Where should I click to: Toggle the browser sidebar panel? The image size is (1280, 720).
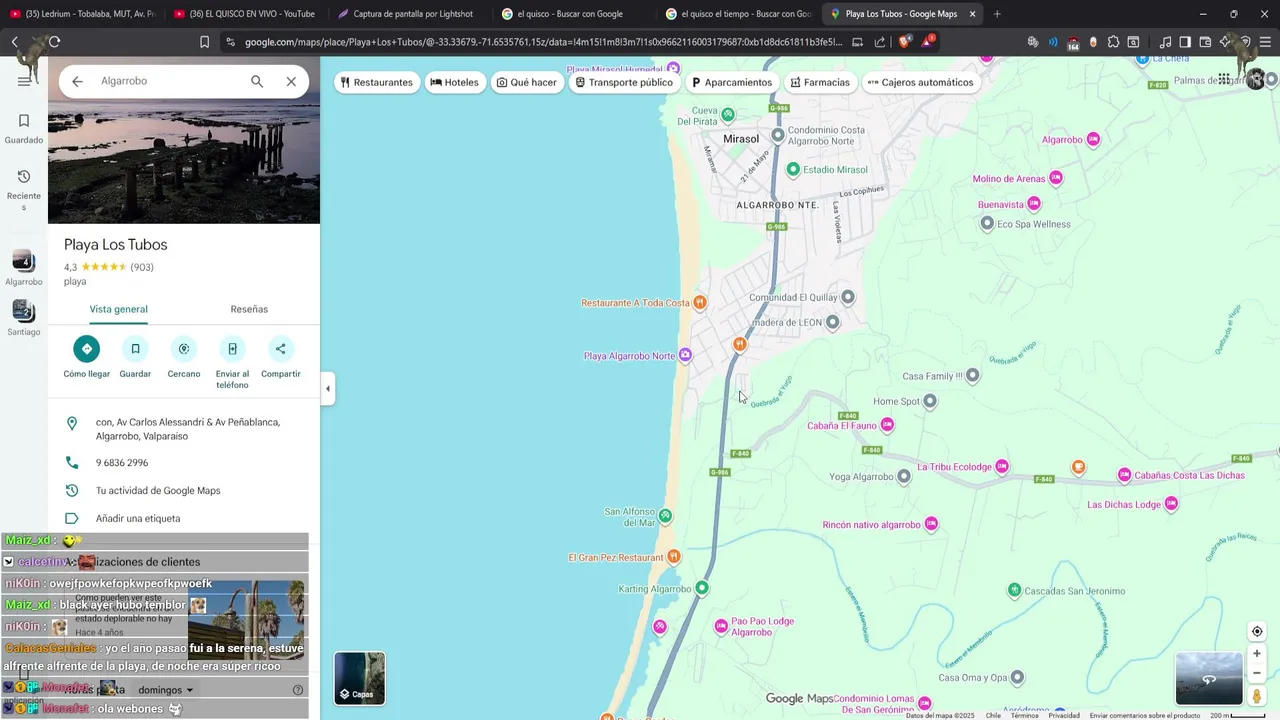[x=1185, y=42]
